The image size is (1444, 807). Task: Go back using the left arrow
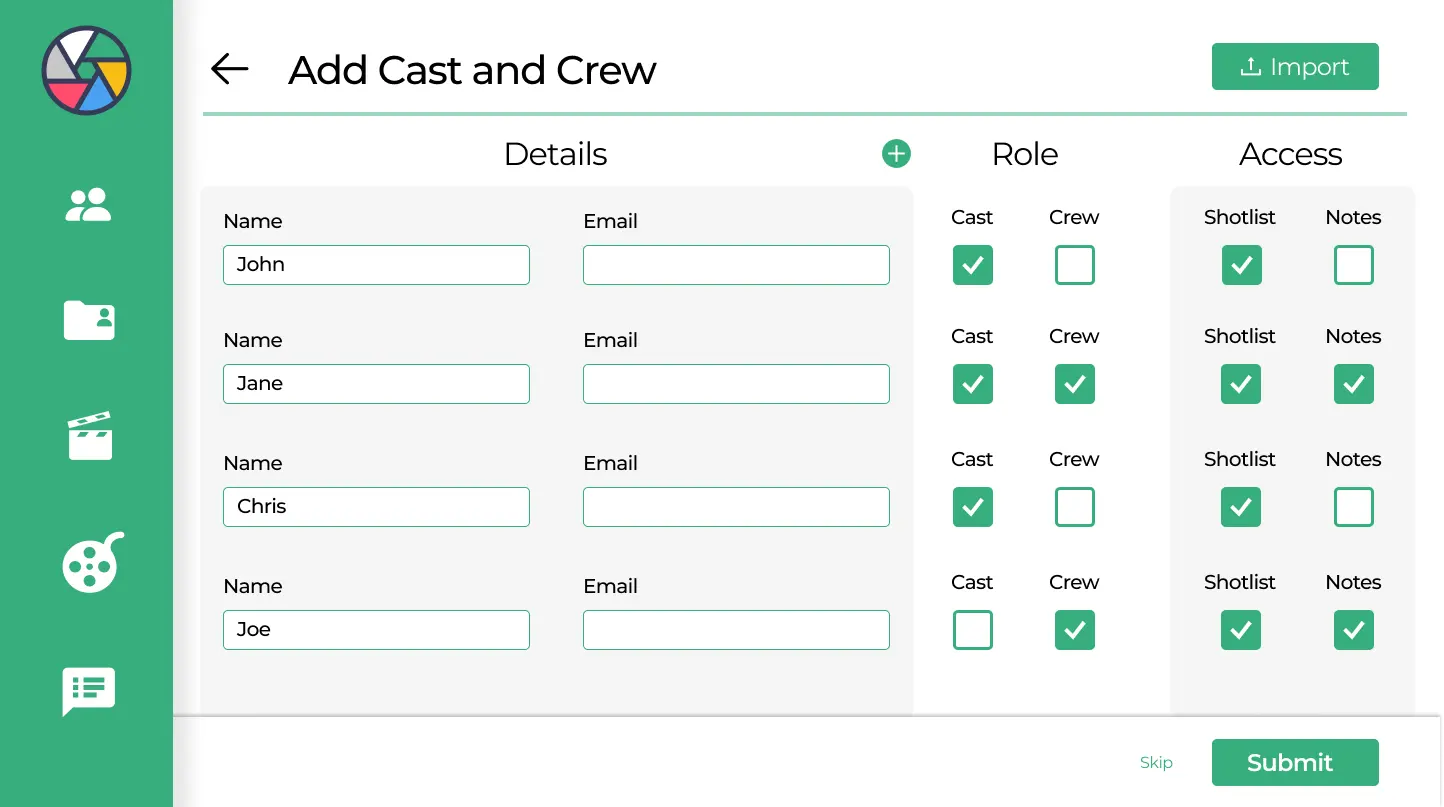coord(230,69)
